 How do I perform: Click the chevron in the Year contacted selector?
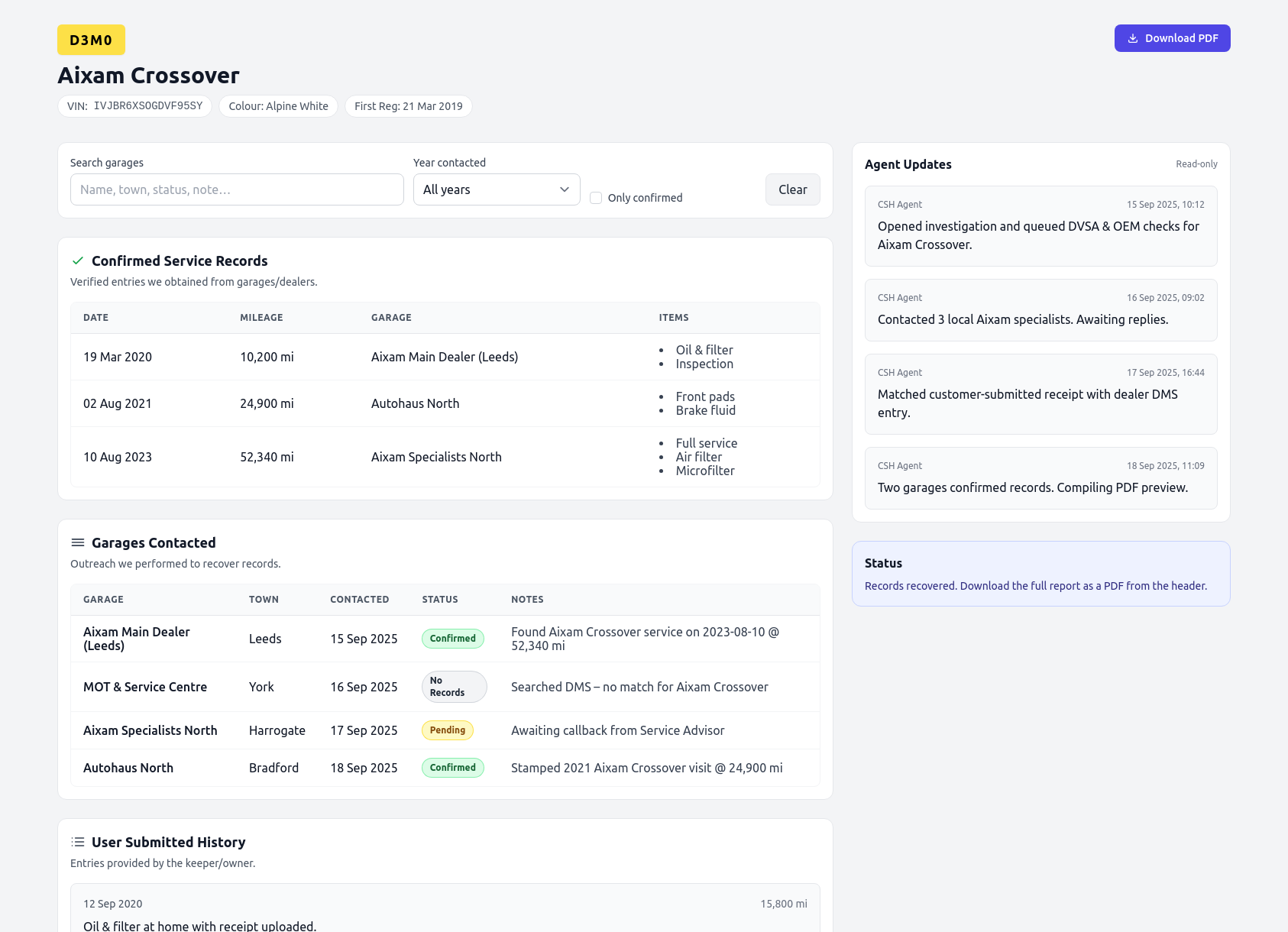click(x=564, y=189)
